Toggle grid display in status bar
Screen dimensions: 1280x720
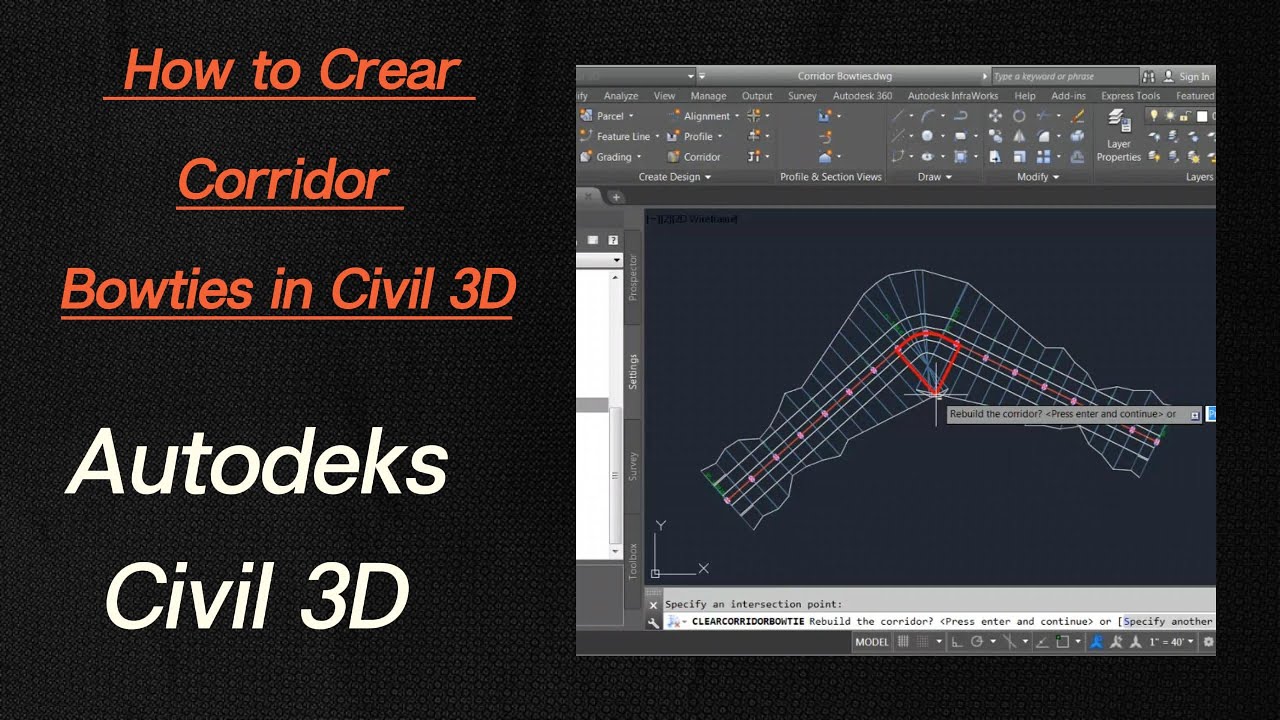(x=903, y=642)
